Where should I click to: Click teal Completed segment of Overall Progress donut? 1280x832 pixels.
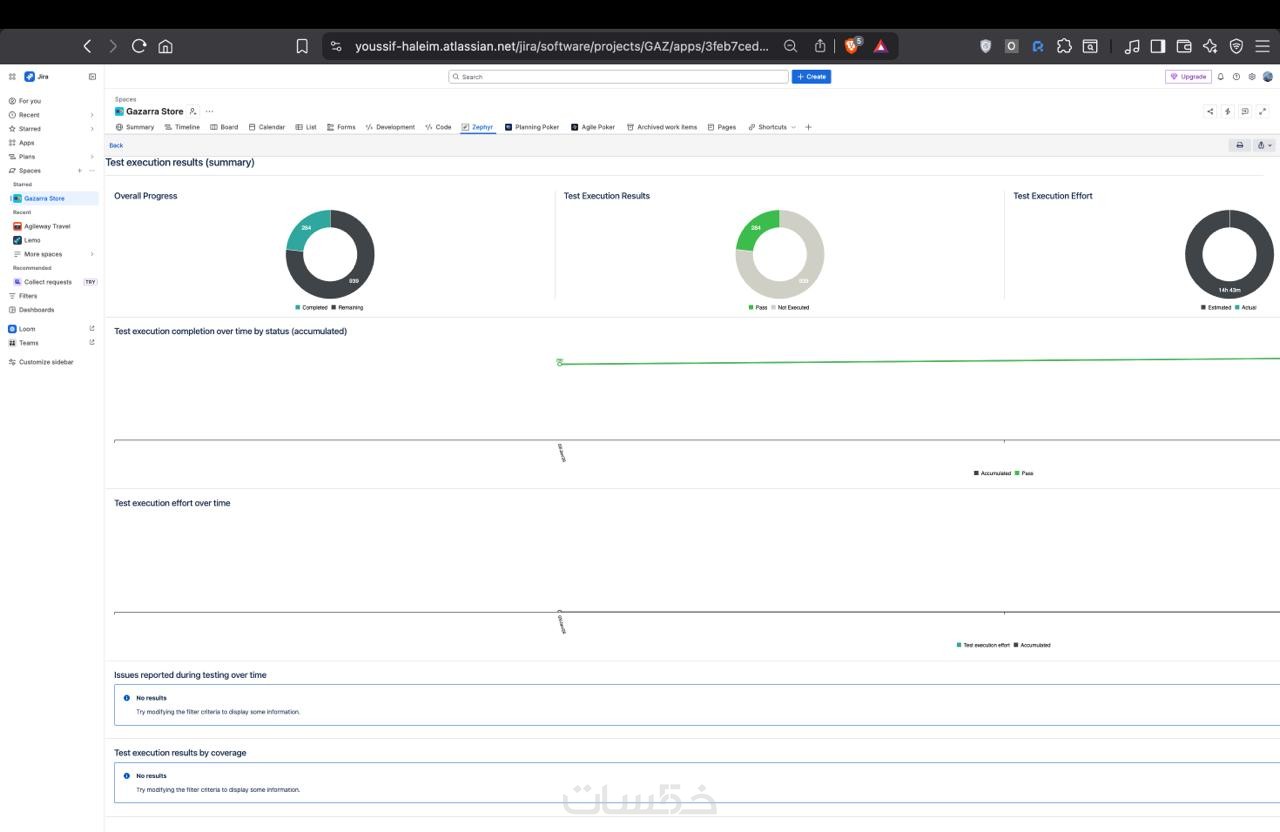pyautogui.click(x=309, y=228)
